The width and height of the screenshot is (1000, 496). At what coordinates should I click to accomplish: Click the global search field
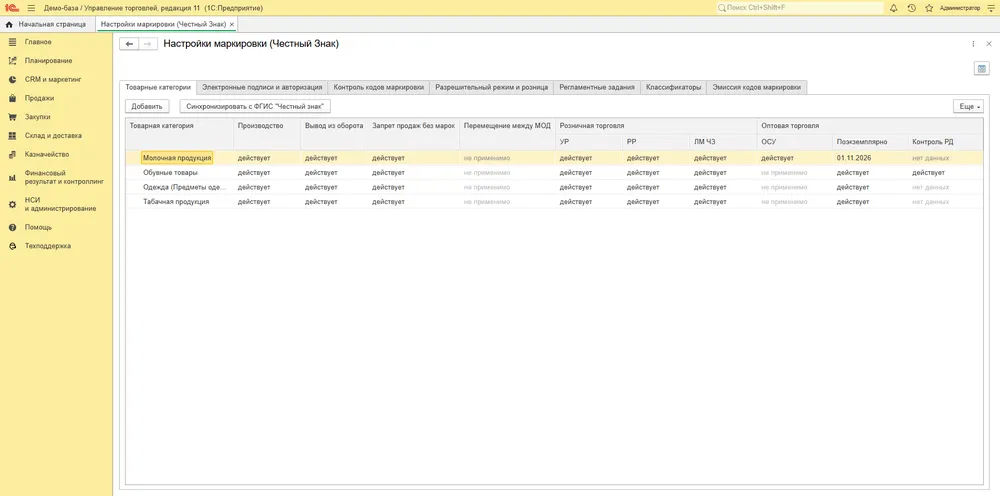[x=800, y=8]
